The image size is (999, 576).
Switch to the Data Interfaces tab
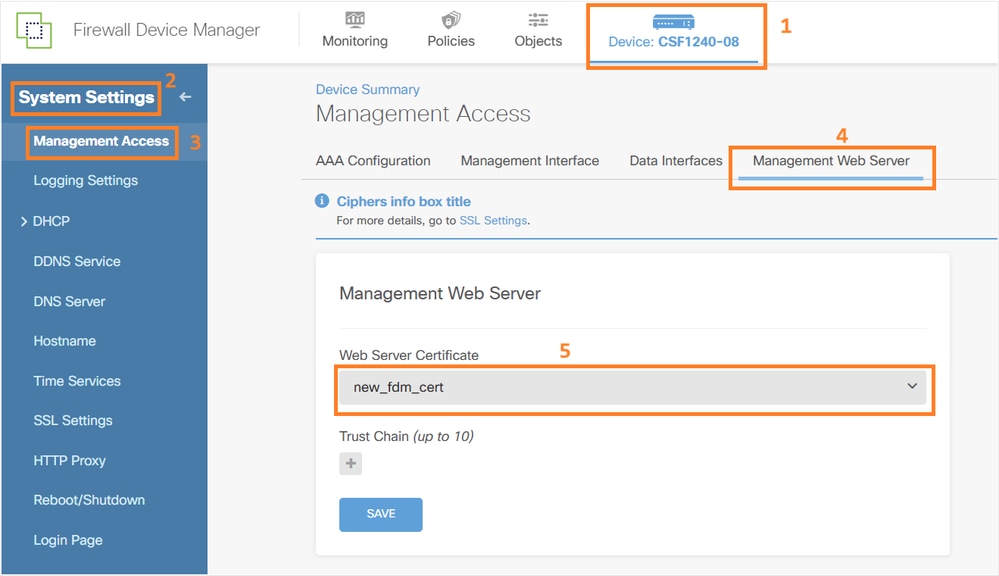[x=675, y=161]
